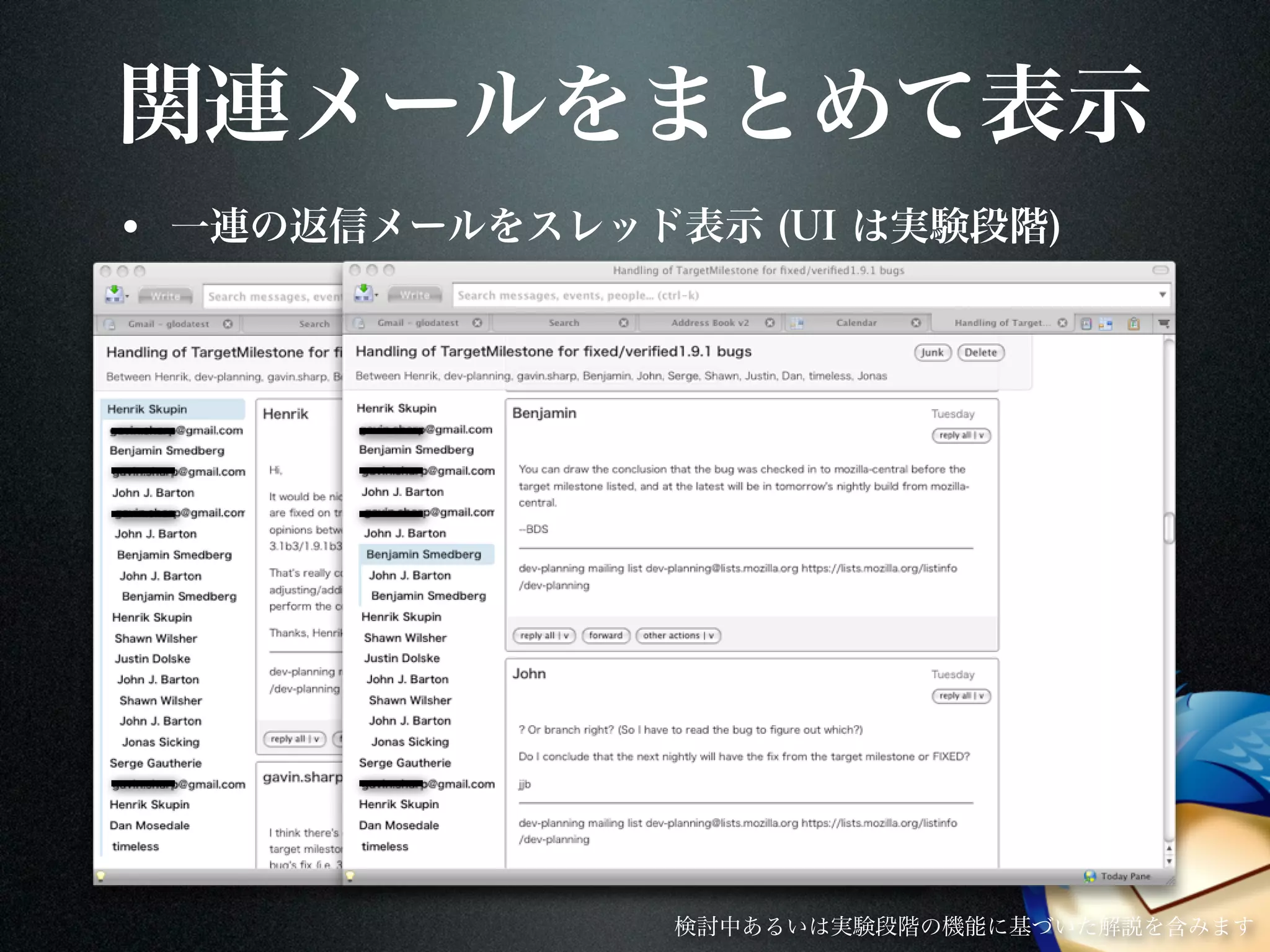Switch to the Gmail - glodatest tab
Viewport: 1270px width, 952px height.
[x=417, y=323]
